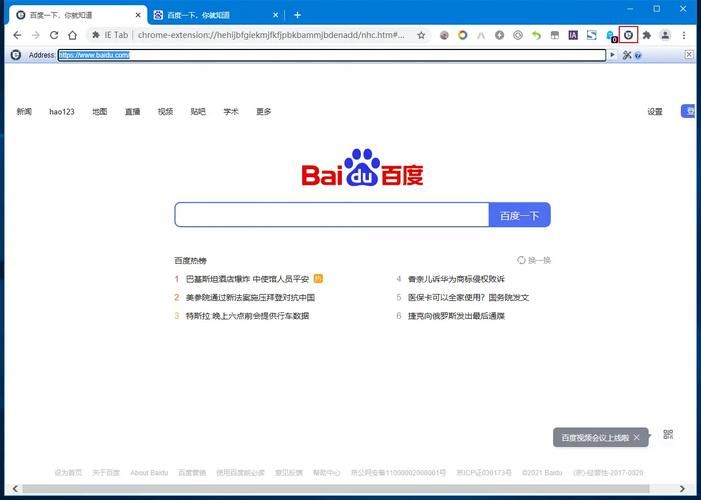Image resolution: width=701 pixels, height=500 pixels.
Task: Open the Chrome Extensions puzzle icon
Action: 646,35
